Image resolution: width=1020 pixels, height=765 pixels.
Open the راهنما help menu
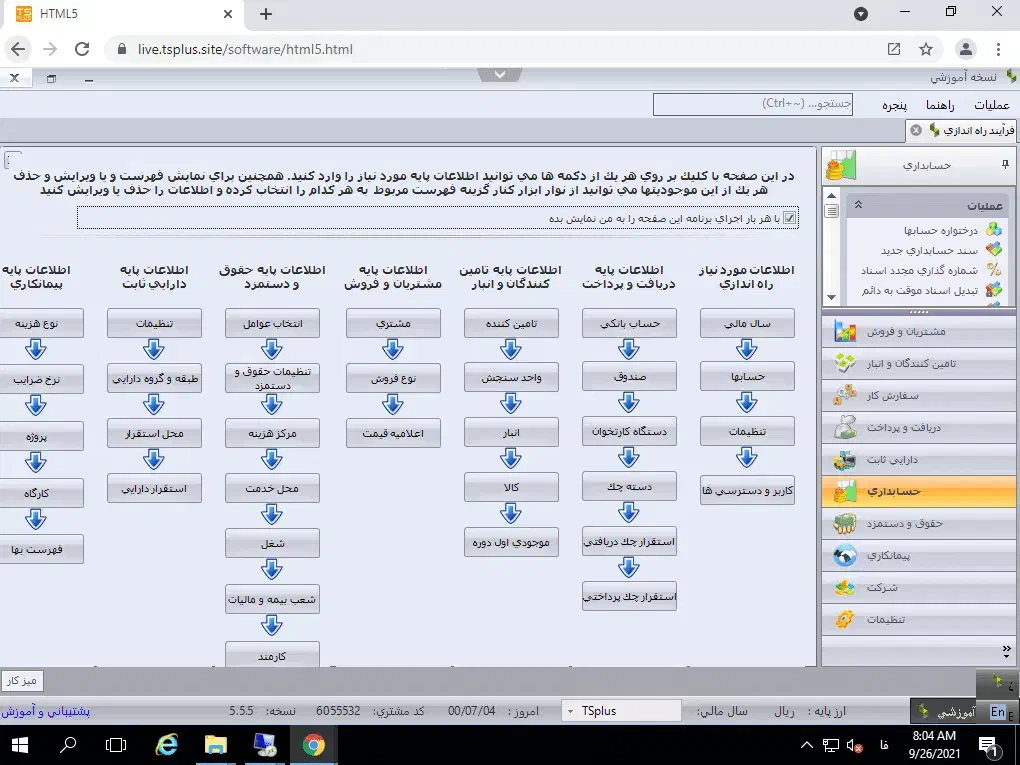click(x=940, y=105)
